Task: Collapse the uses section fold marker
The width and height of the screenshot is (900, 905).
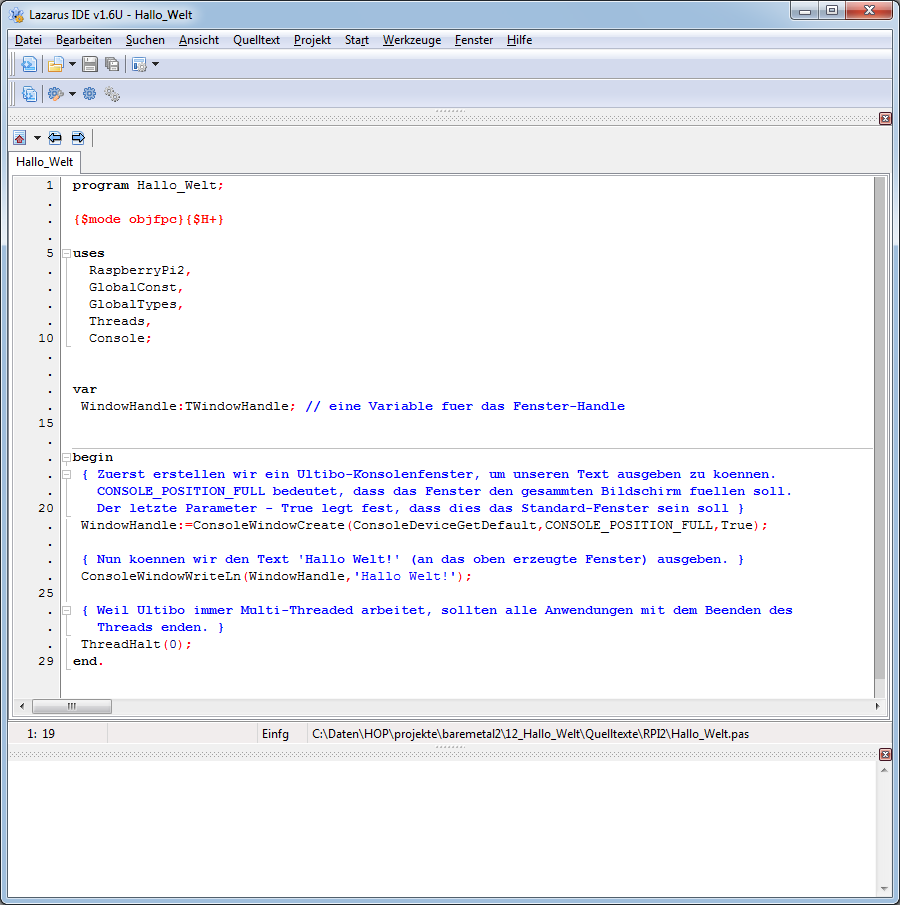Action: [66, 253]
